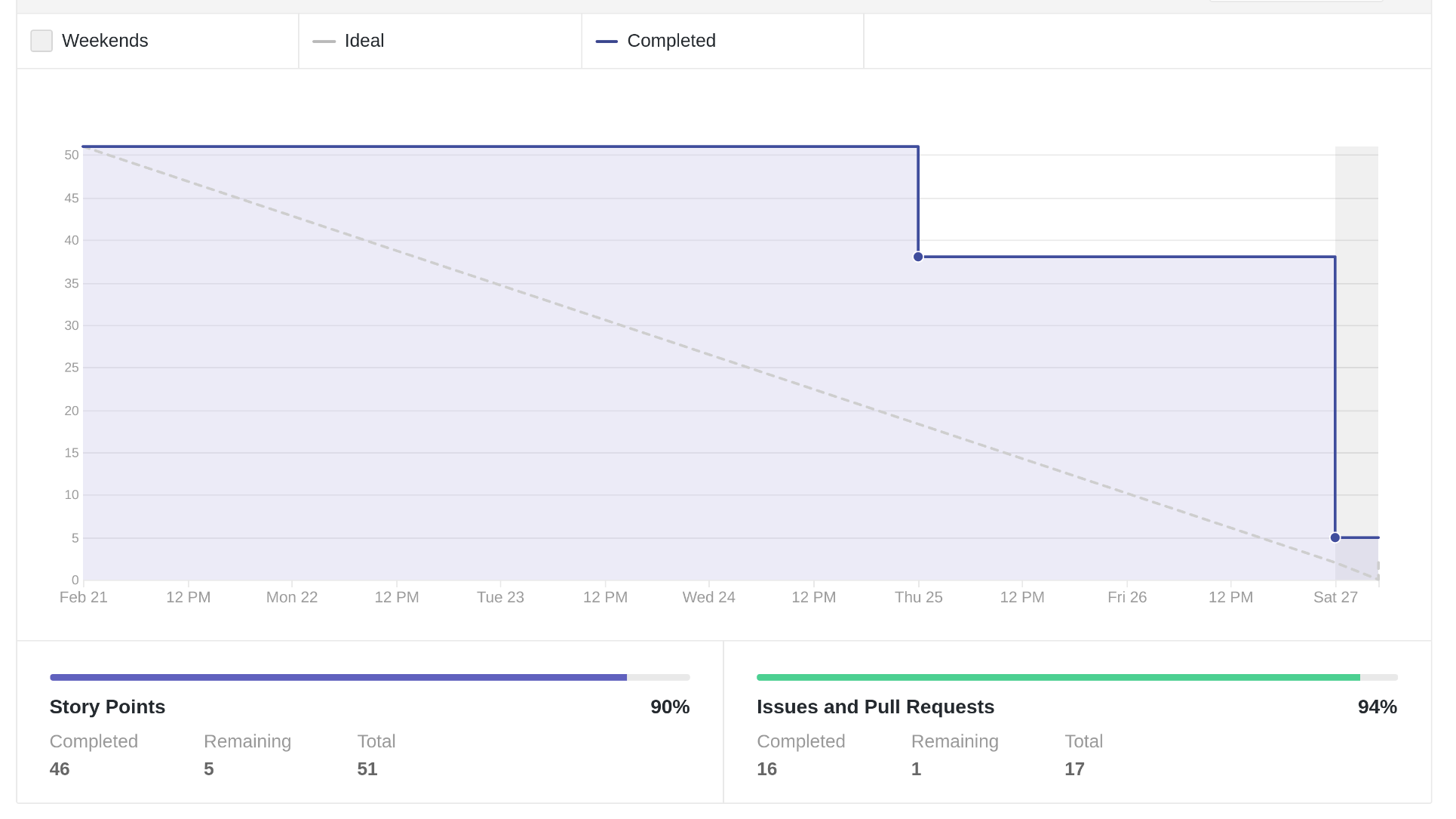Click the issues Remaining value 1
This screenshot has height=819, width=1456.
pos(916,768)
